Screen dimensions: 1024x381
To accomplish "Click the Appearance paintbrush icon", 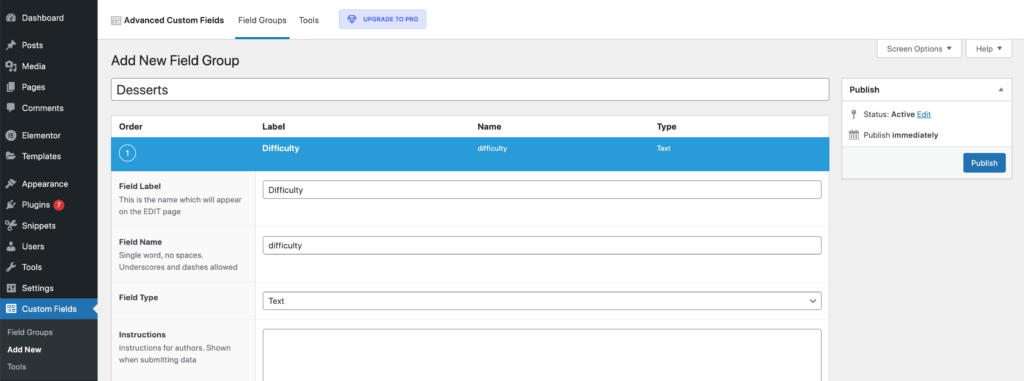I will (10, 184).
